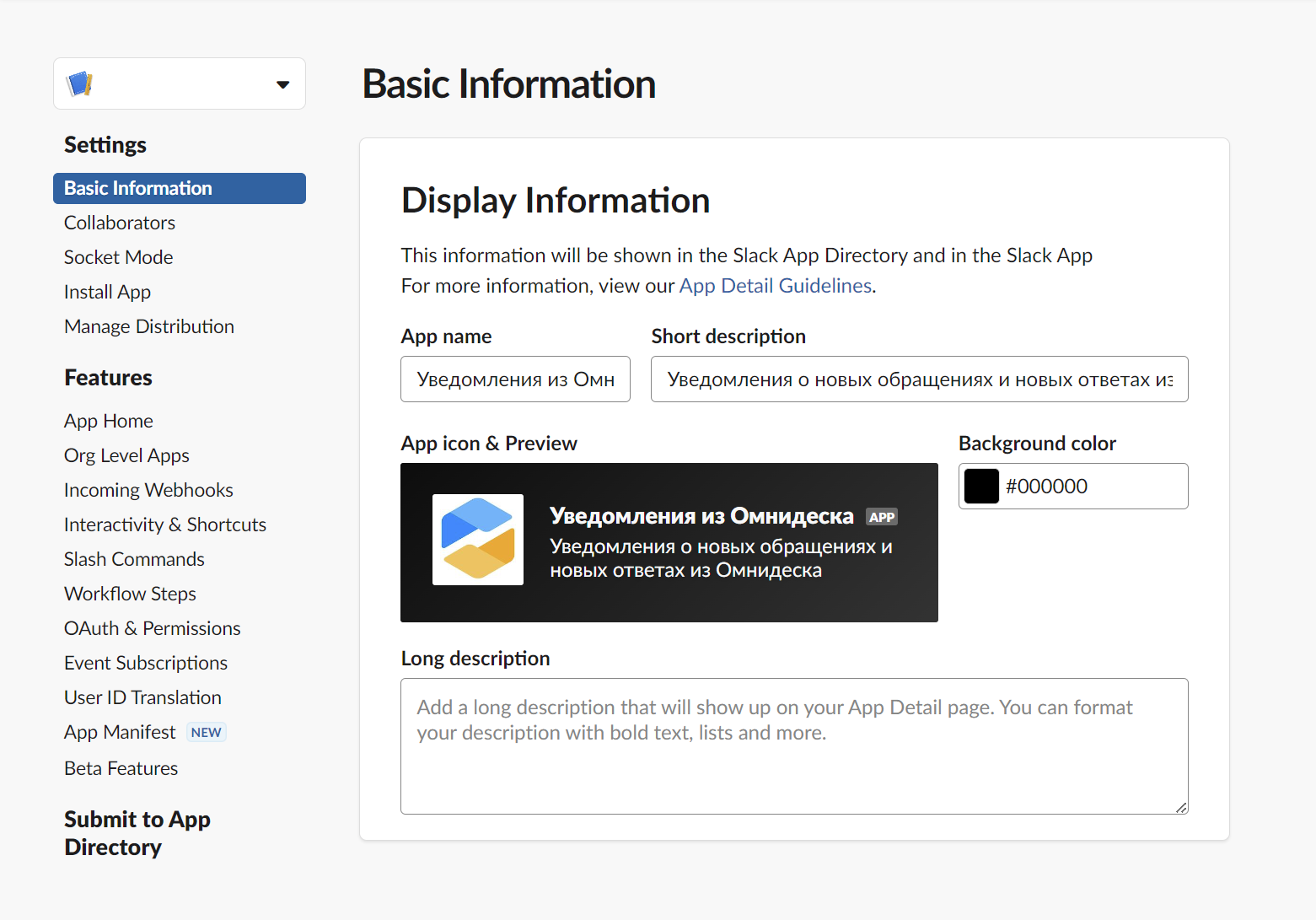Open the app selector dropdown arrow
Viewport: 1316px width, 920px height.
tap(283, 84)
